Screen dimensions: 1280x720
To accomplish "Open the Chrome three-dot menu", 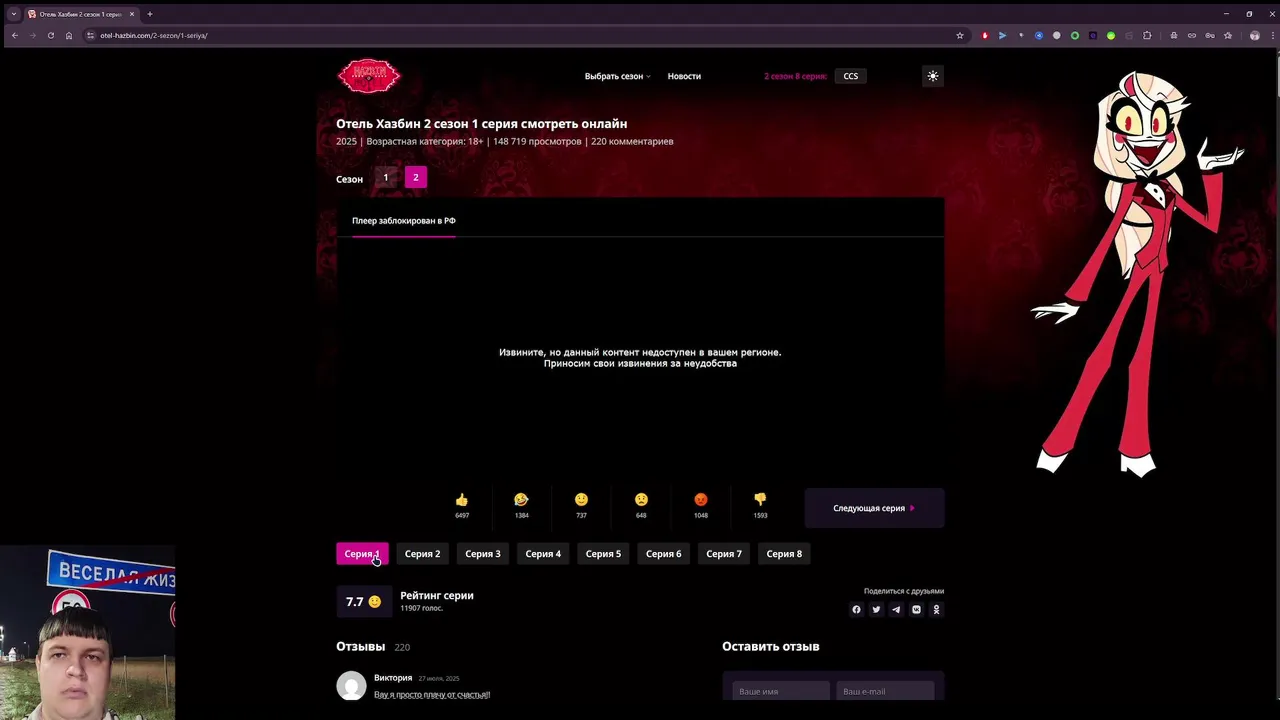I will (1272, 35).
